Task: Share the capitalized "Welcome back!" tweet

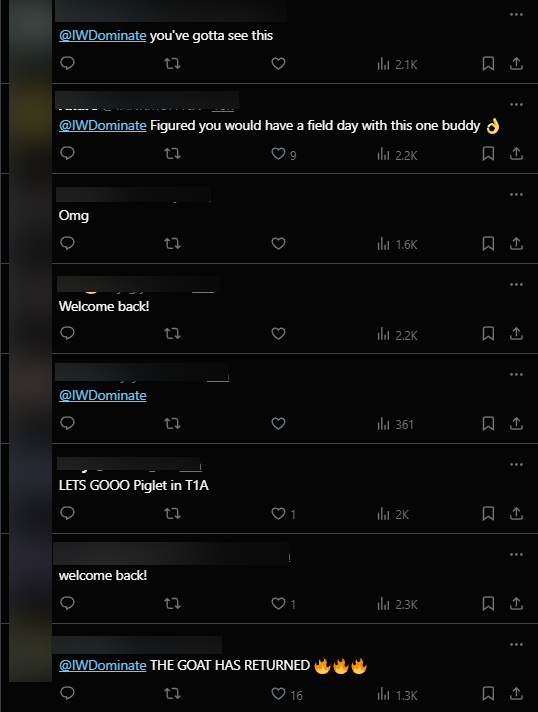Action: click(x=516, y=334)
